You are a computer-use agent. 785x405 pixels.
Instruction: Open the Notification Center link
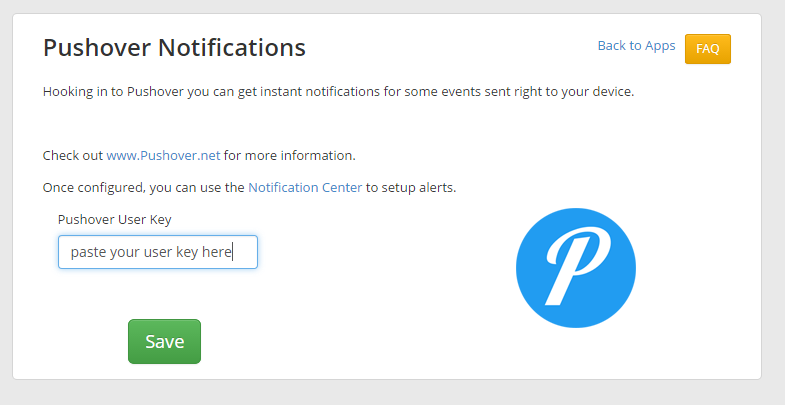(305, 187)
